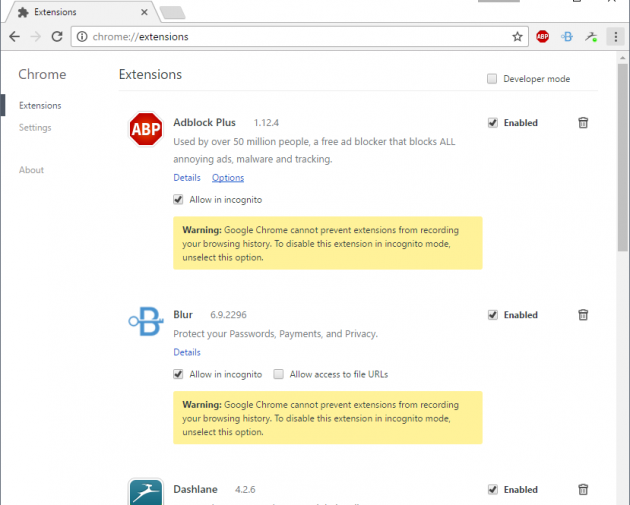630x505 pixels.
Task: Open Adblock Plus Options link
Action: [x=228, y=178]
